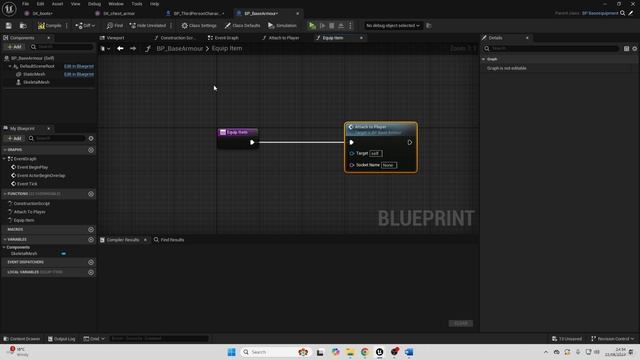Add a new macro via Macros plus icon

click(91, 229)
